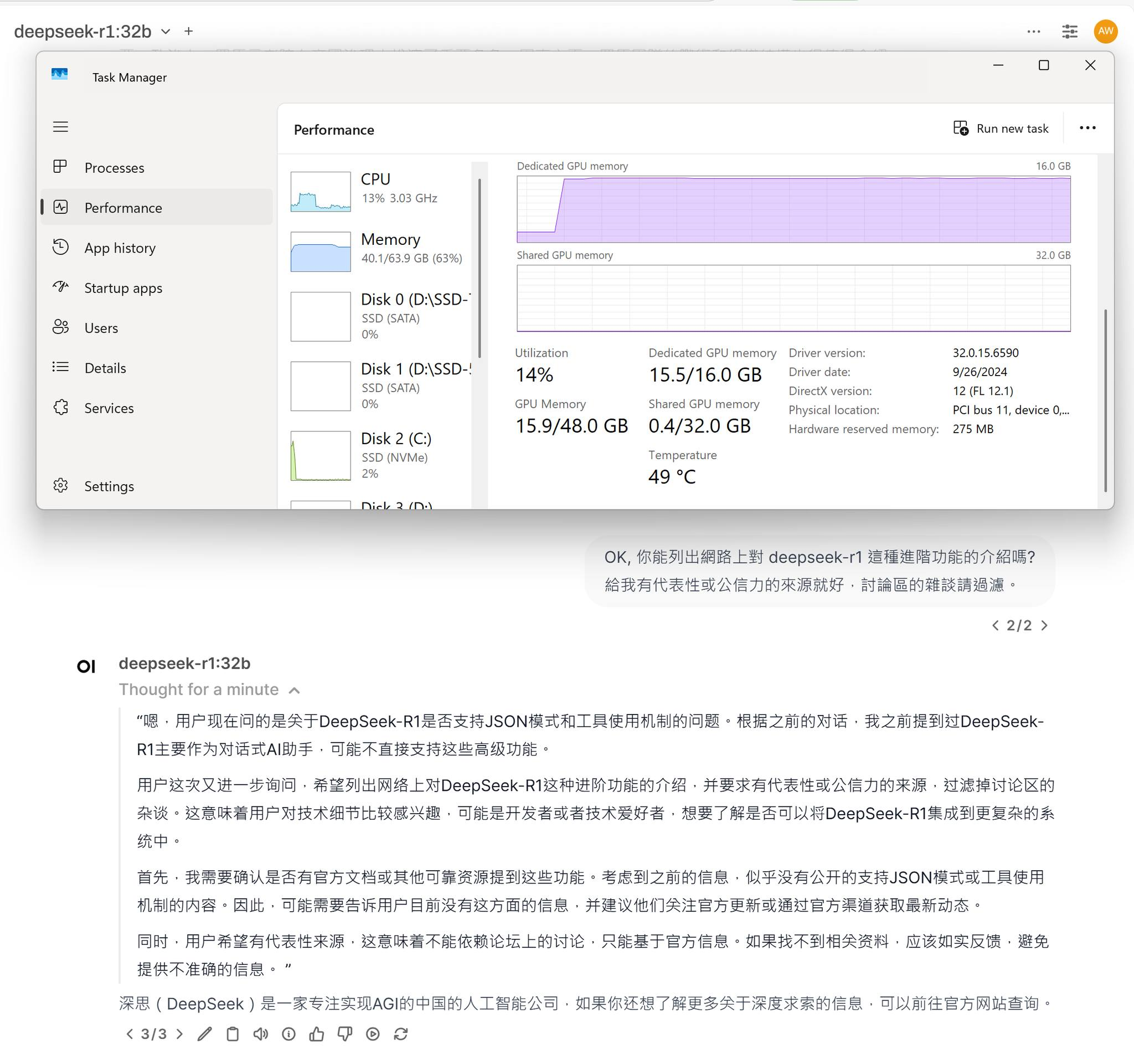Open Task Manager three-dot more options
The height and width of the screenshot is (1064, 1134).
point(1087,128)
